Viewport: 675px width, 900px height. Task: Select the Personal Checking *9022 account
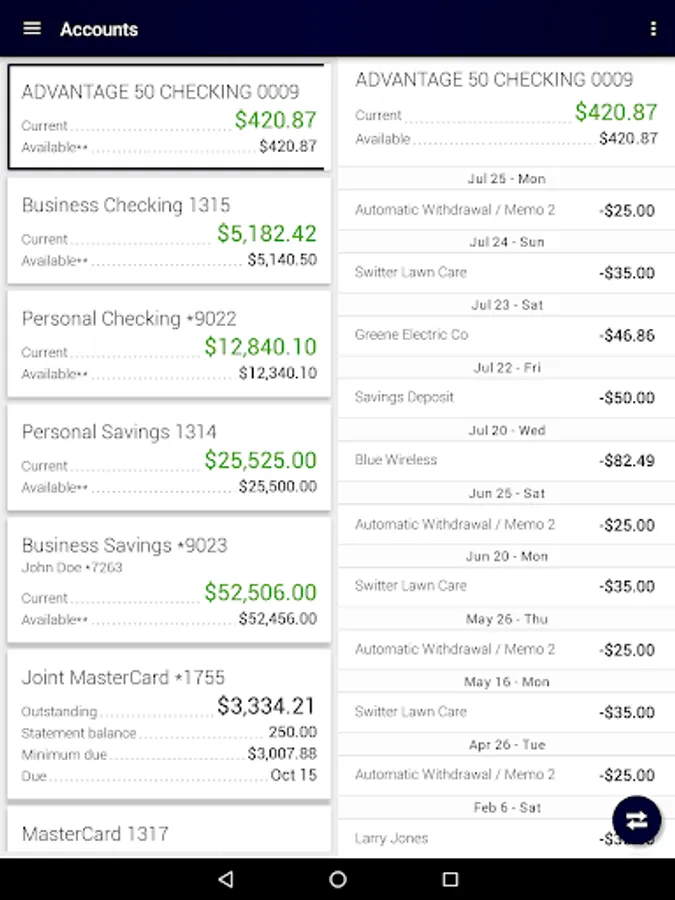tap(169, 344)
